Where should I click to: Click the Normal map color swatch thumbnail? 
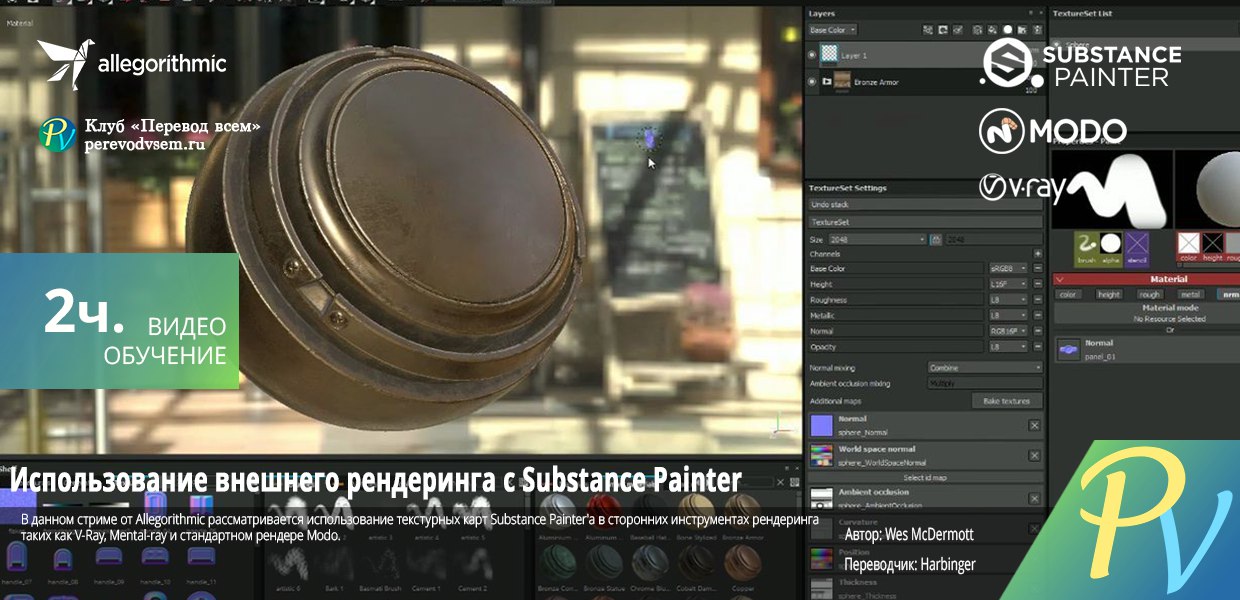(822, 425)
